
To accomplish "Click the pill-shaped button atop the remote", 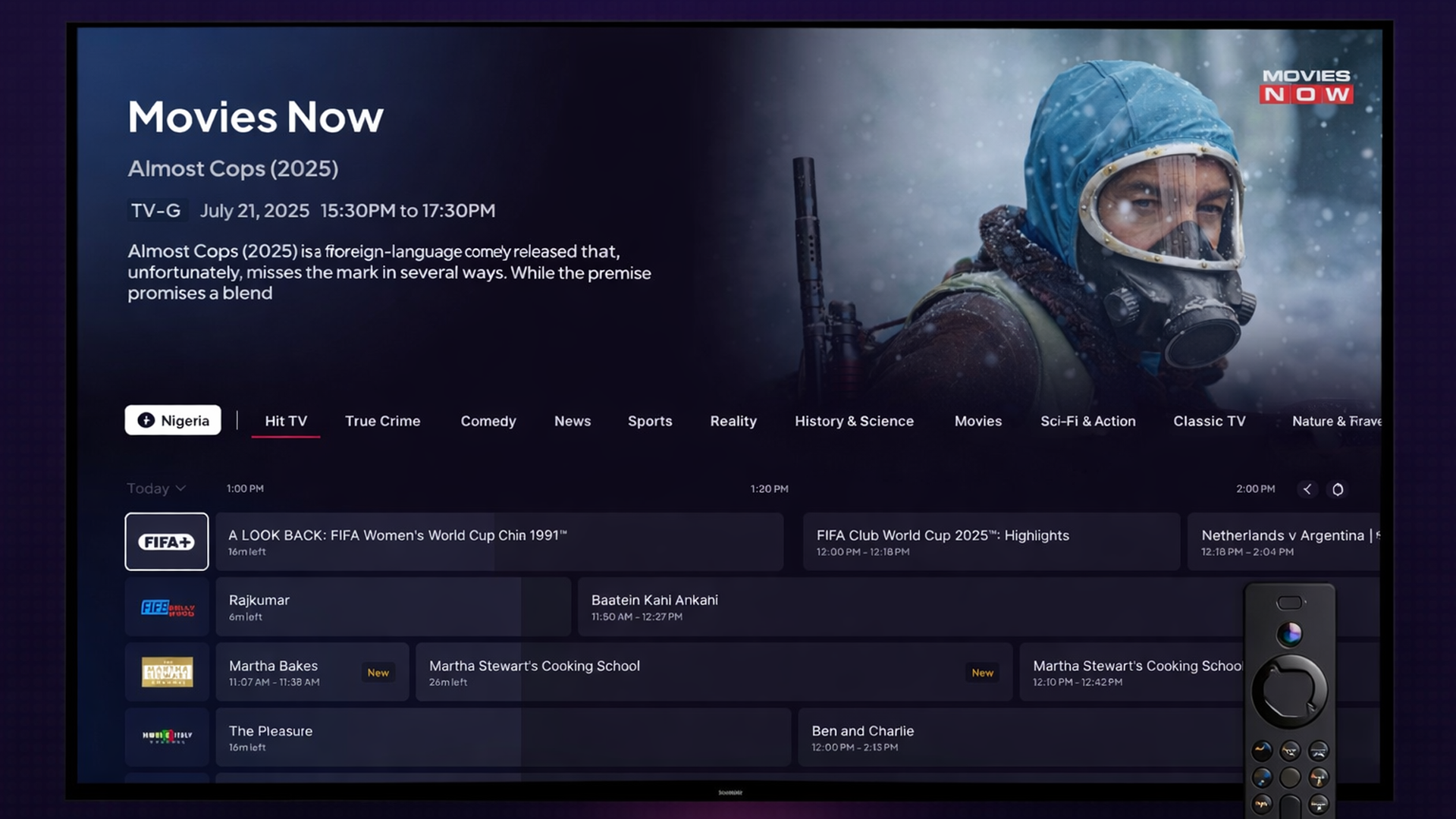I will click(x=1289, y=603).
